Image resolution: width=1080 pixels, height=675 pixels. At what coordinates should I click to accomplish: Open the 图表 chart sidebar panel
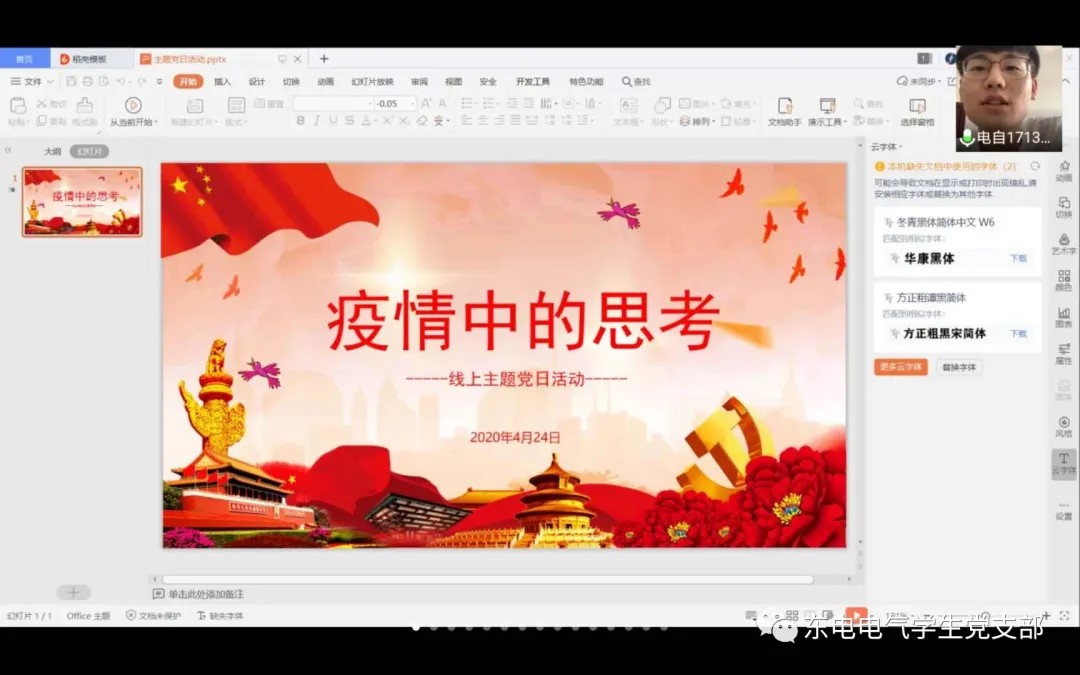pyautogui.click(x=1063, y=314)
